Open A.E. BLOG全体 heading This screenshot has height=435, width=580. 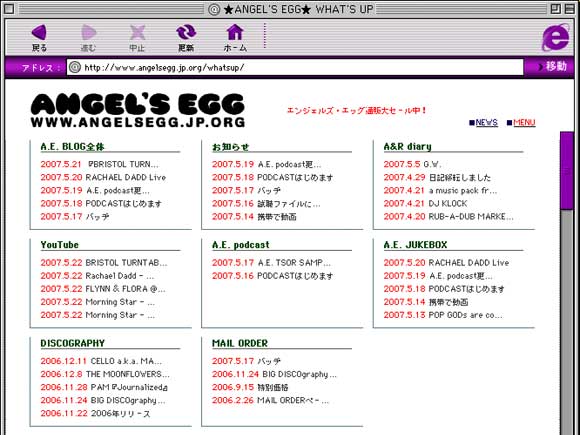coord(72,146)
